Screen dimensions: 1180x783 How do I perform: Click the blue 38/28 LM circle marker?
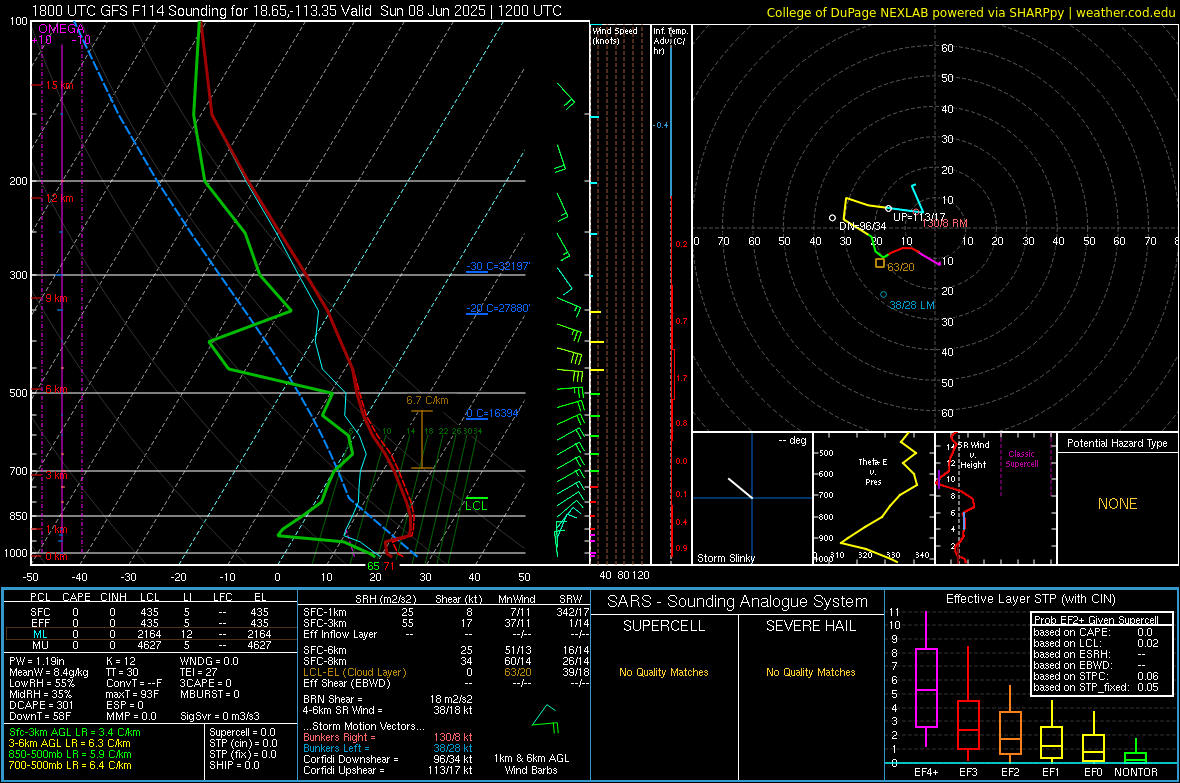click(x=883, y=294)
